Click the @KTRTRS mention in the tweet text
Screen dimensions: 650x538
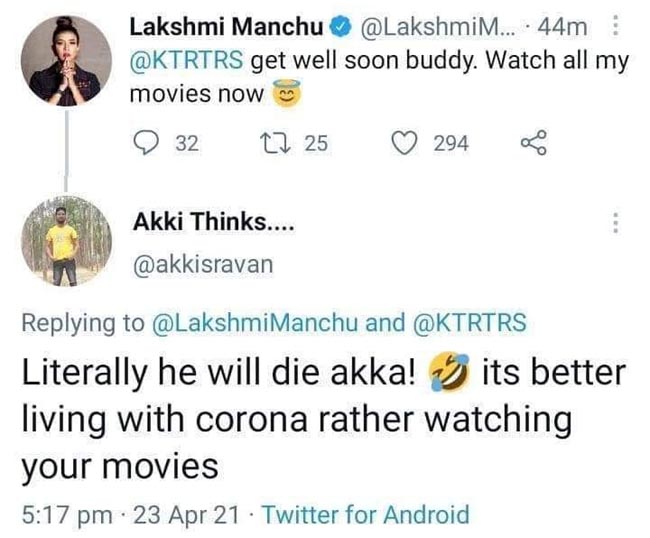[x=187, y=60]
